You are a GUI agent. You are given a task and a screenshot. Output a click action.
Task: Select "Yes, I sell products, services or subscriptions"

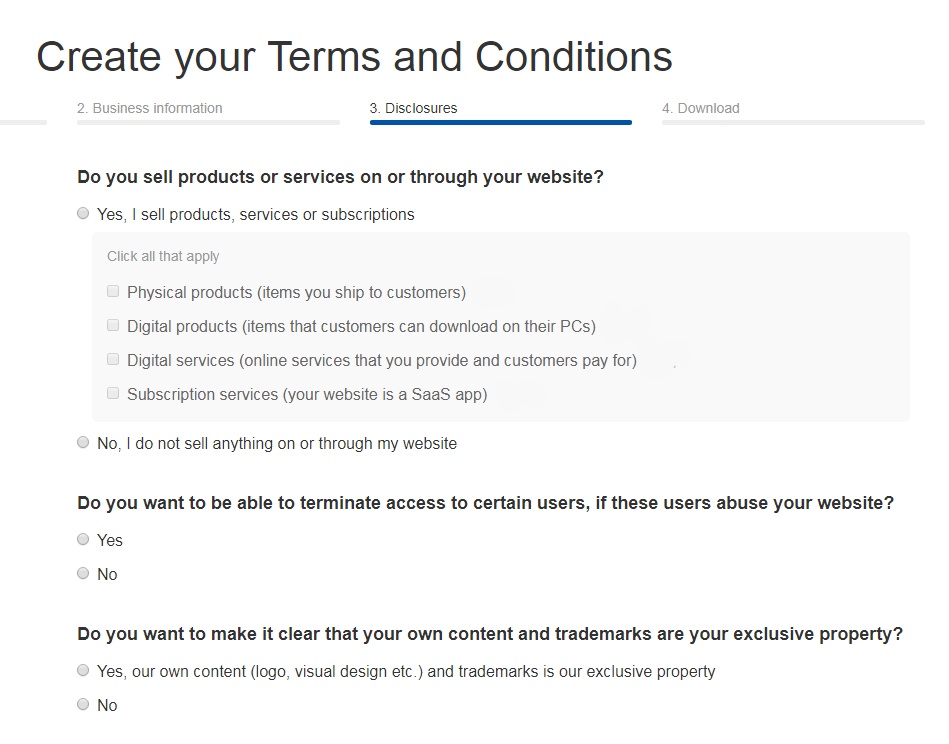click(83, 213)
